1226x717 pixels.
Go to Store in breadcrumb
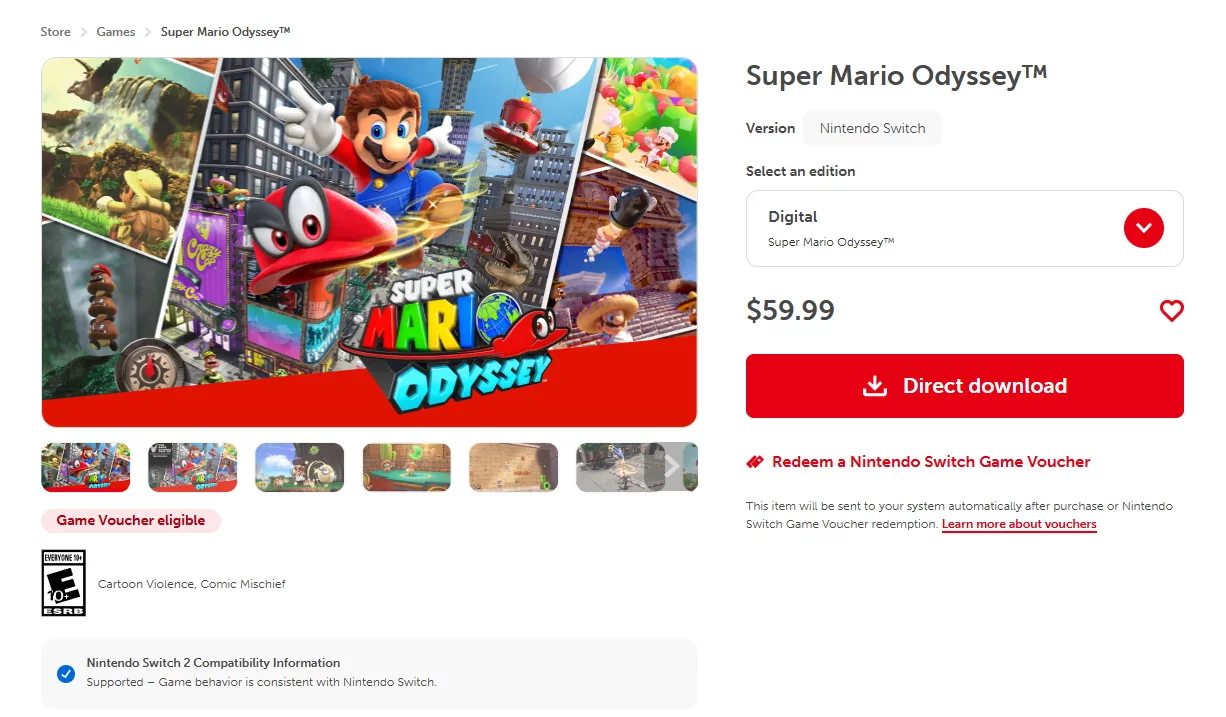[55, 32]
